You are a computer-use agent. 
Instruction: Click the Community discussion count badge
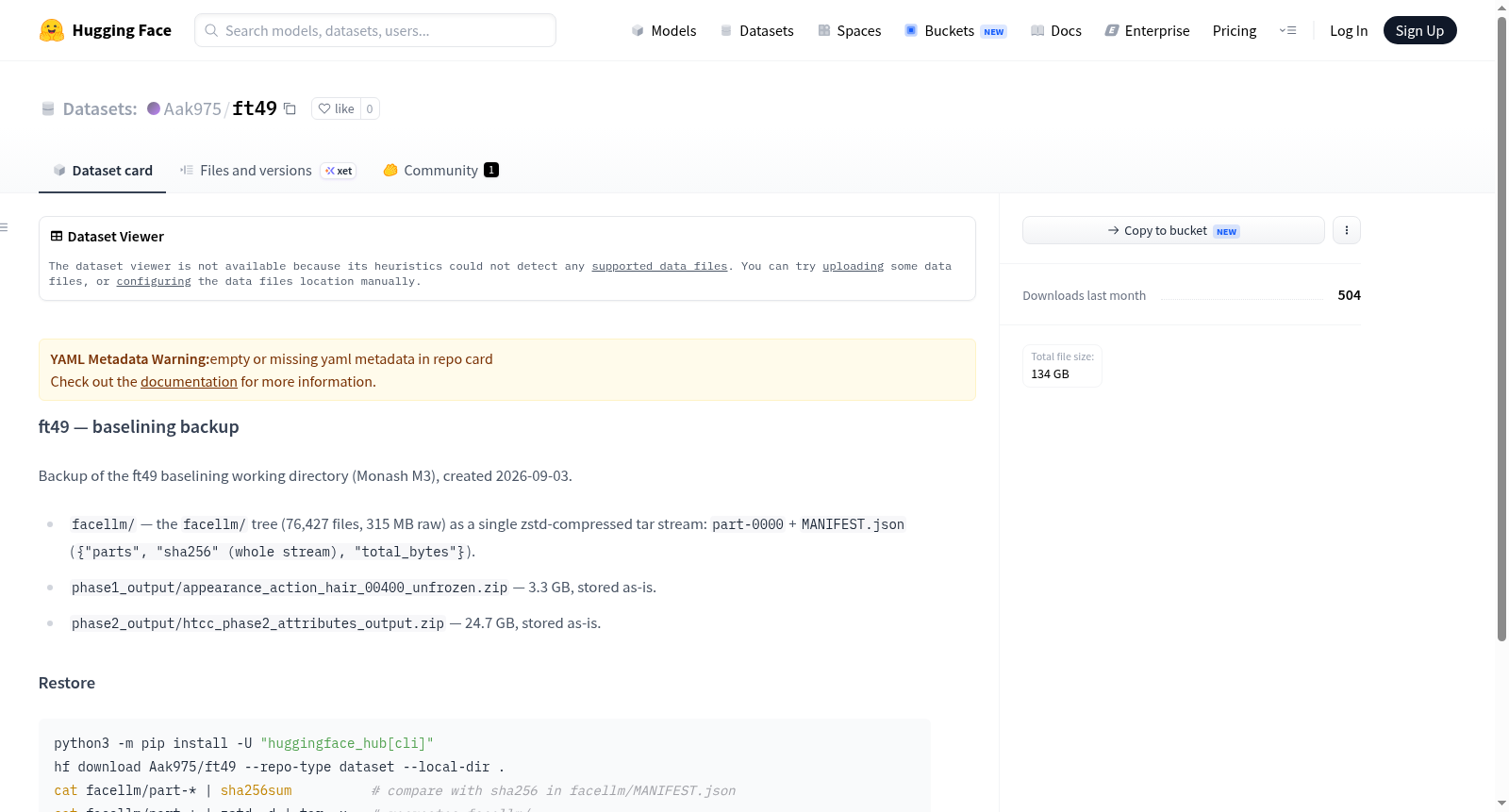491,170
